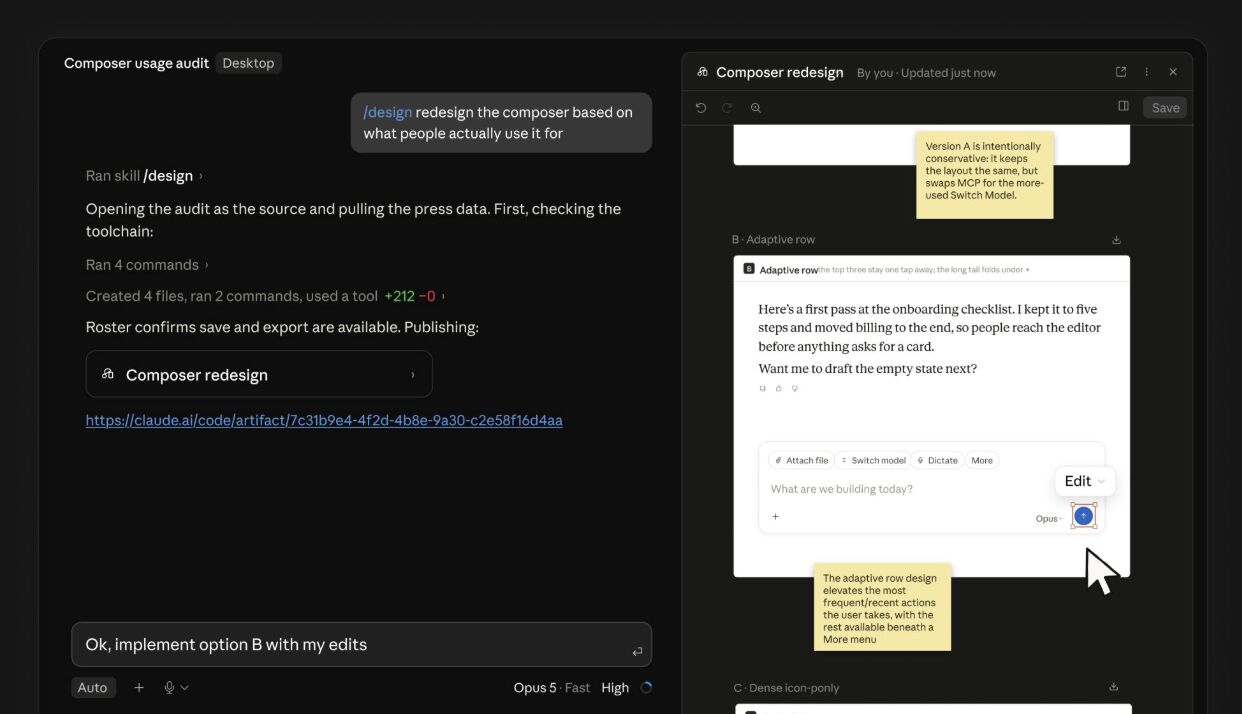Open the dropdown arrow beside the microphone
The height and width of the screenshot is (714, 1242).
coord(184,687)
